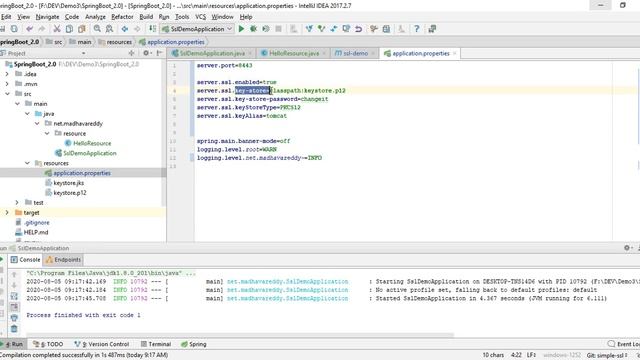Expand the target folder
The image size is (640, 360).
7,212
